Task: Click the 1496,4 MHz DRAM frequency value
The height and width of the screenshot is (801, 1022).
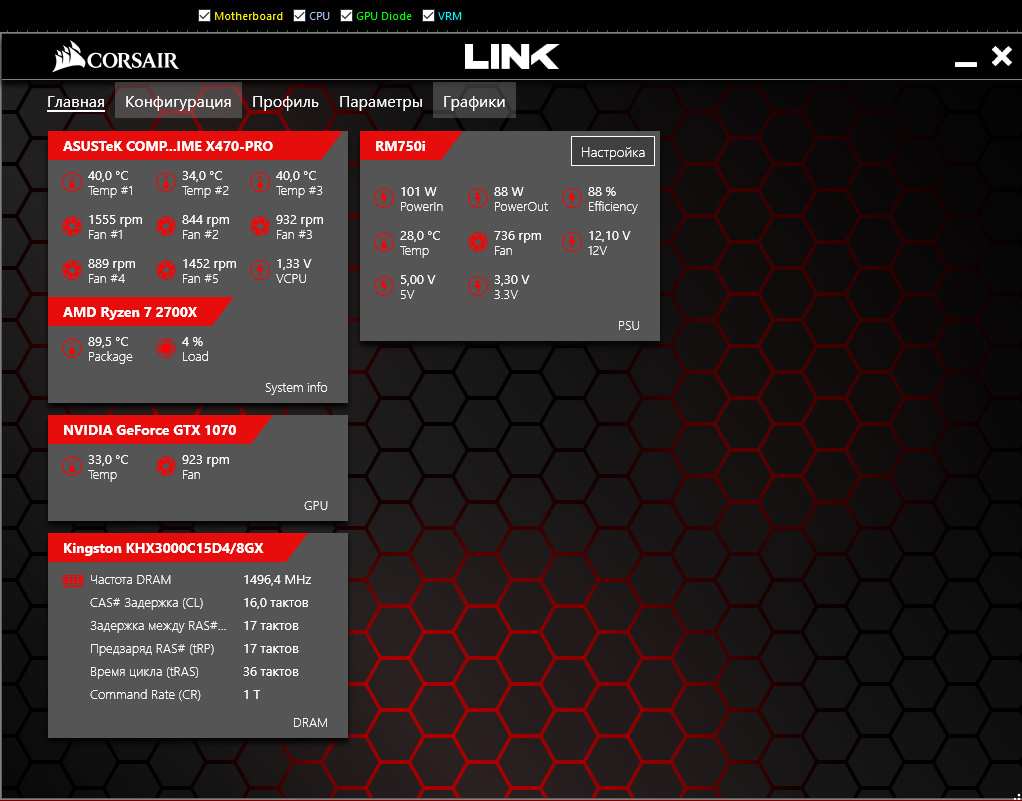Action: pyautogui.click(x=277, y=579)
